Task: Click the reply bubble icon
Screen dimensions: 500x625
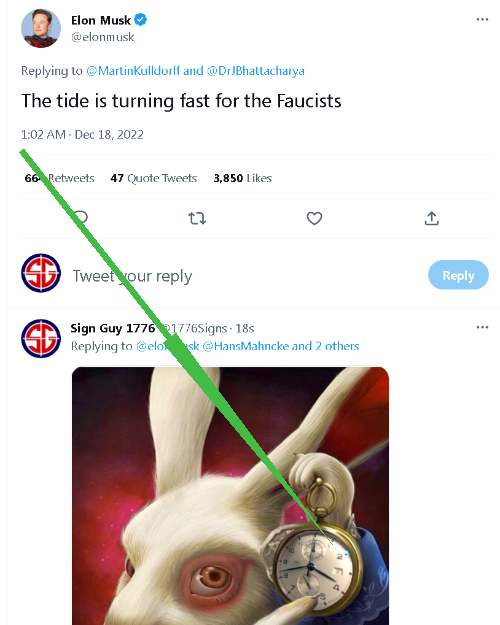Action: (81, 218)
